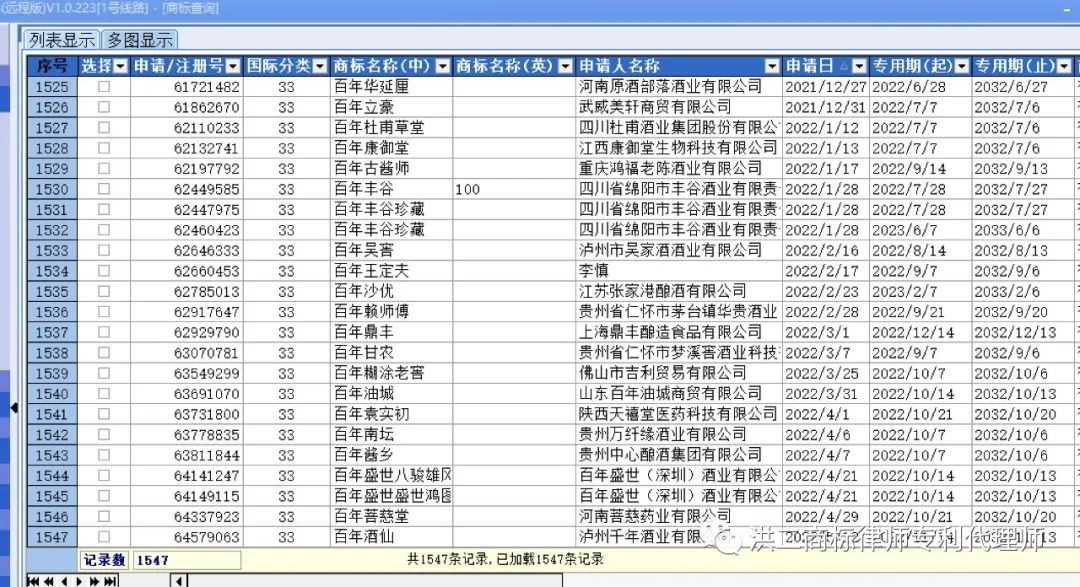Image resolution: width=1080 pixels, height=587 pixels.
Task: Open the 选择 column filter dropdown
Action: pyautogui.click(x=121, y=66)
